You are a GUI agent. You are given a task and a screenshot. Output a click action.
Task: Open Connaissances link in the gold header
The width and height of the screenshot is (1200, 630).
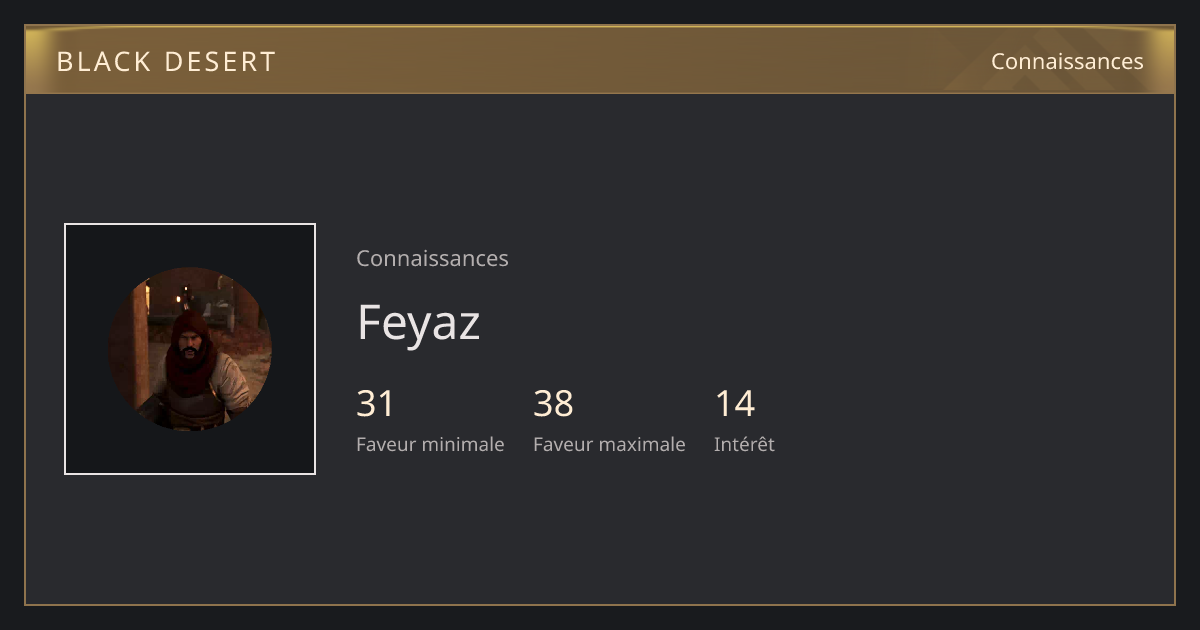point(1067,61)
